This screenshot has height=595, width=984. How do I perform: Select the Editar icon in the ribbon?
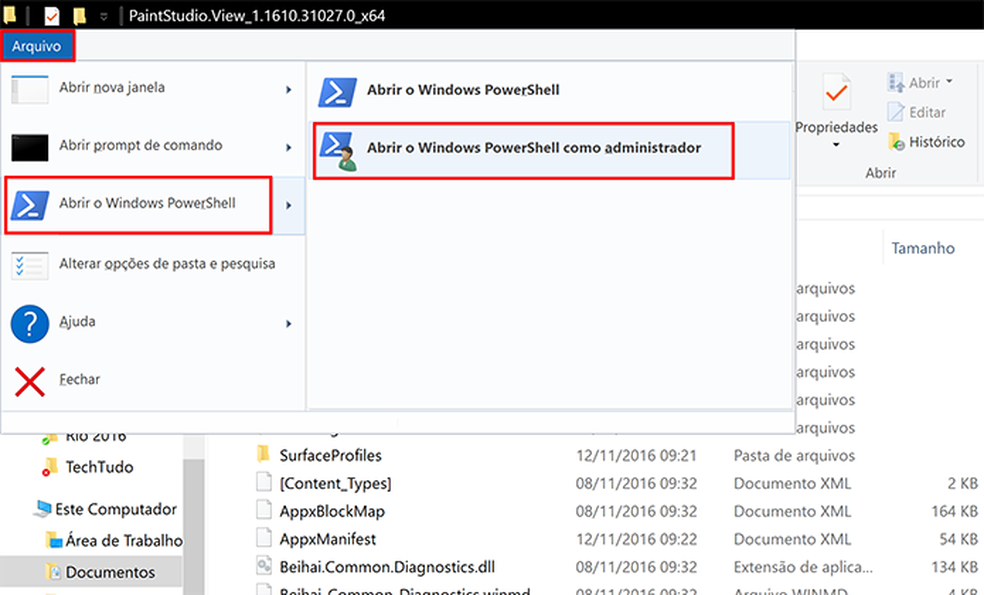[895, 112]
